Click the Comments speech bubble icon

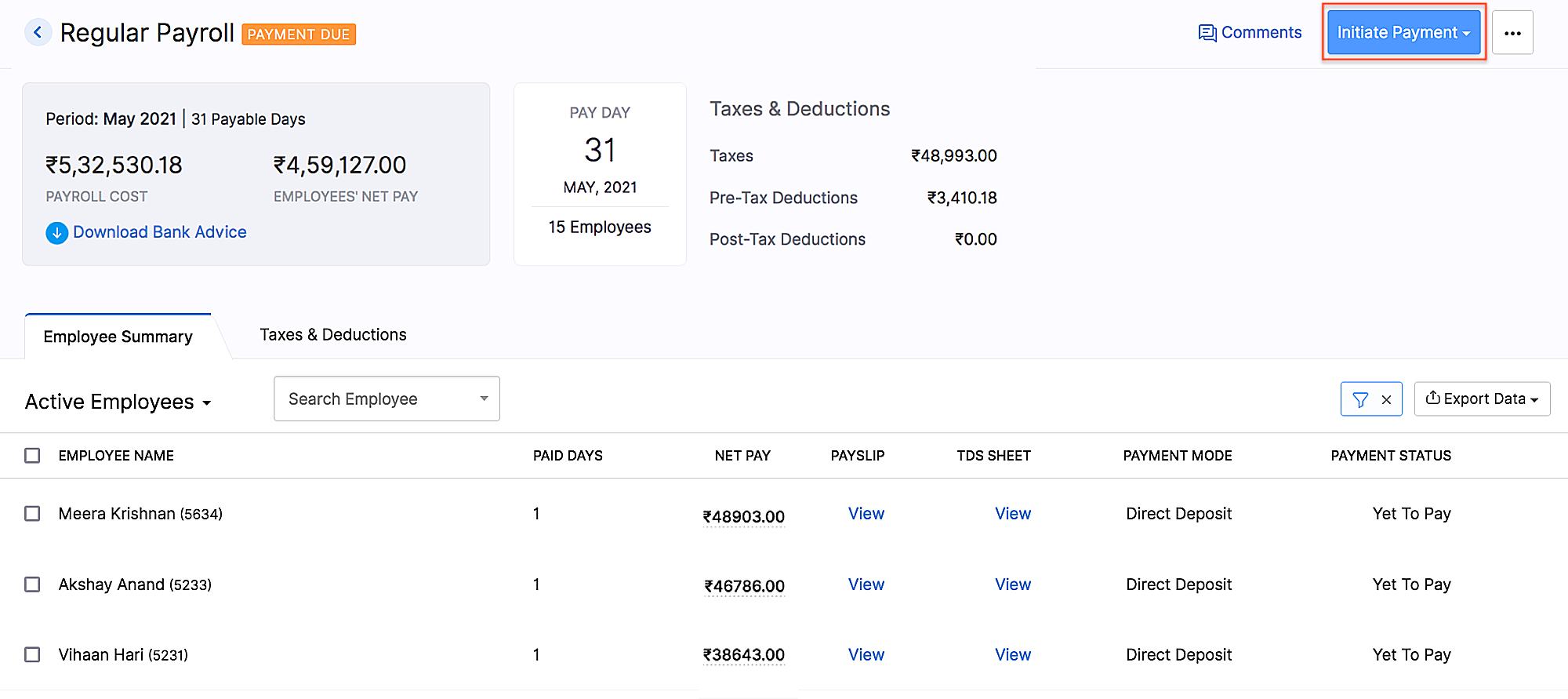point(1207,33)
